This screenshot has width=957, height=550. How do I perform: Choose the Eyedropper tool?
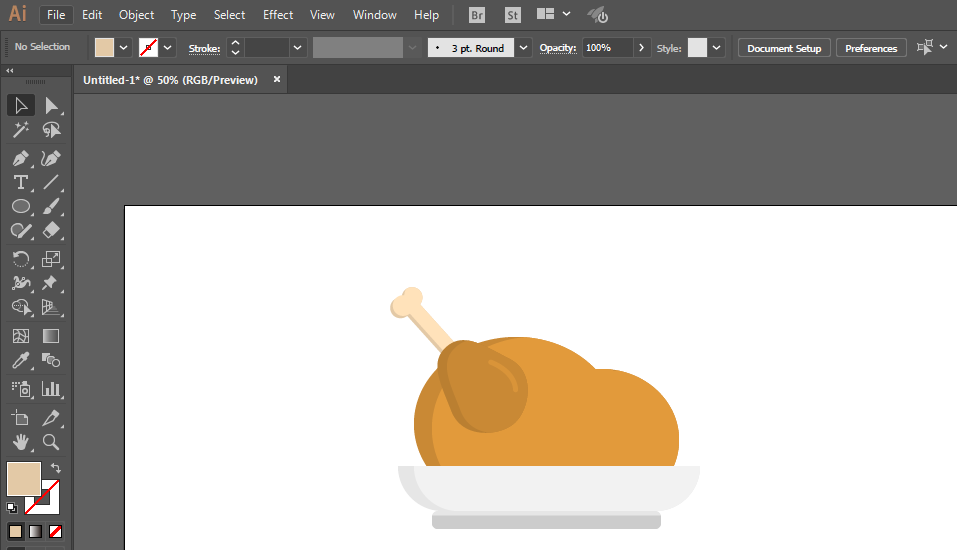[x=20, y=361]
